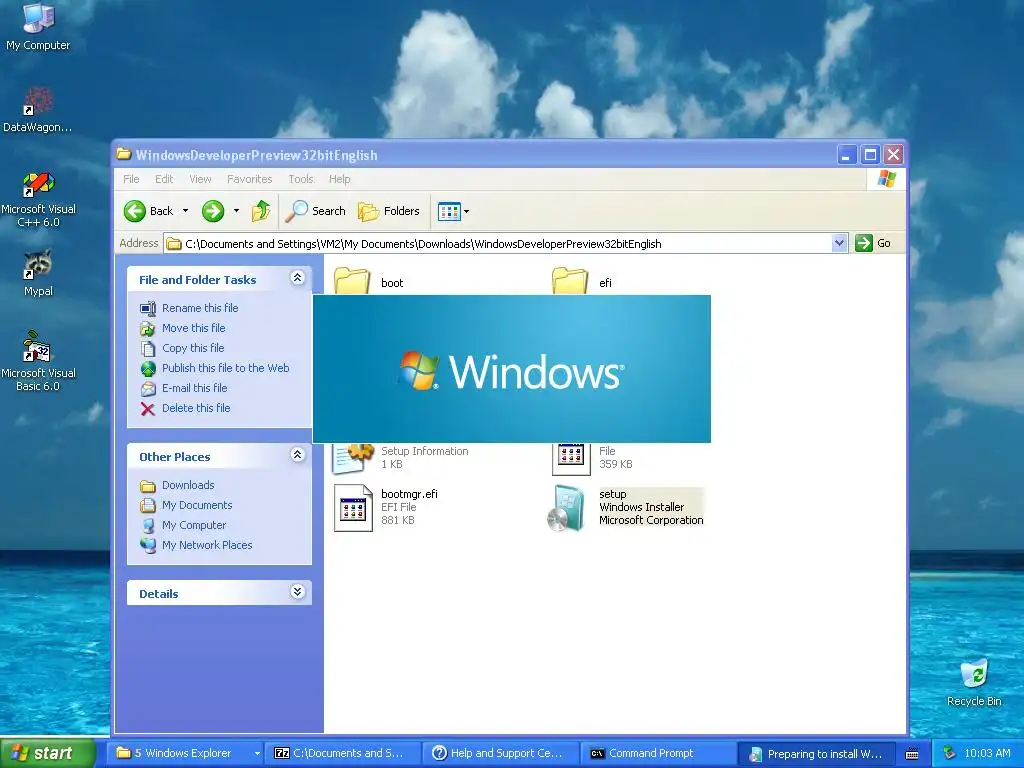
Task: Open the Help menu
Action: coord(340,179)
